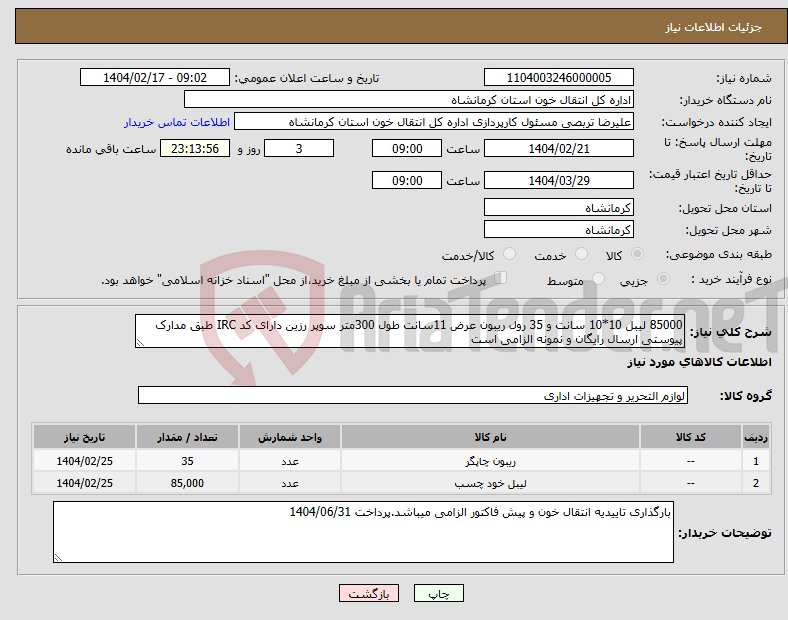Select the خدمت radio button

tap(581, 254)
